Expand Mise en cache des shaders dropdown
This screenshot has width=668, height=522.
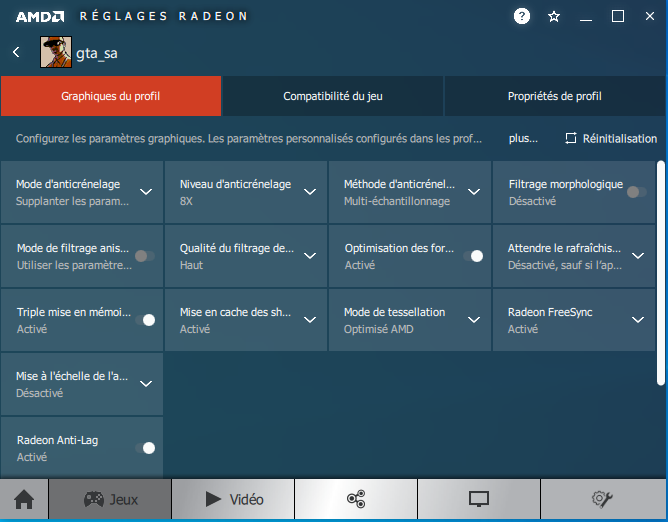point(310,320)
